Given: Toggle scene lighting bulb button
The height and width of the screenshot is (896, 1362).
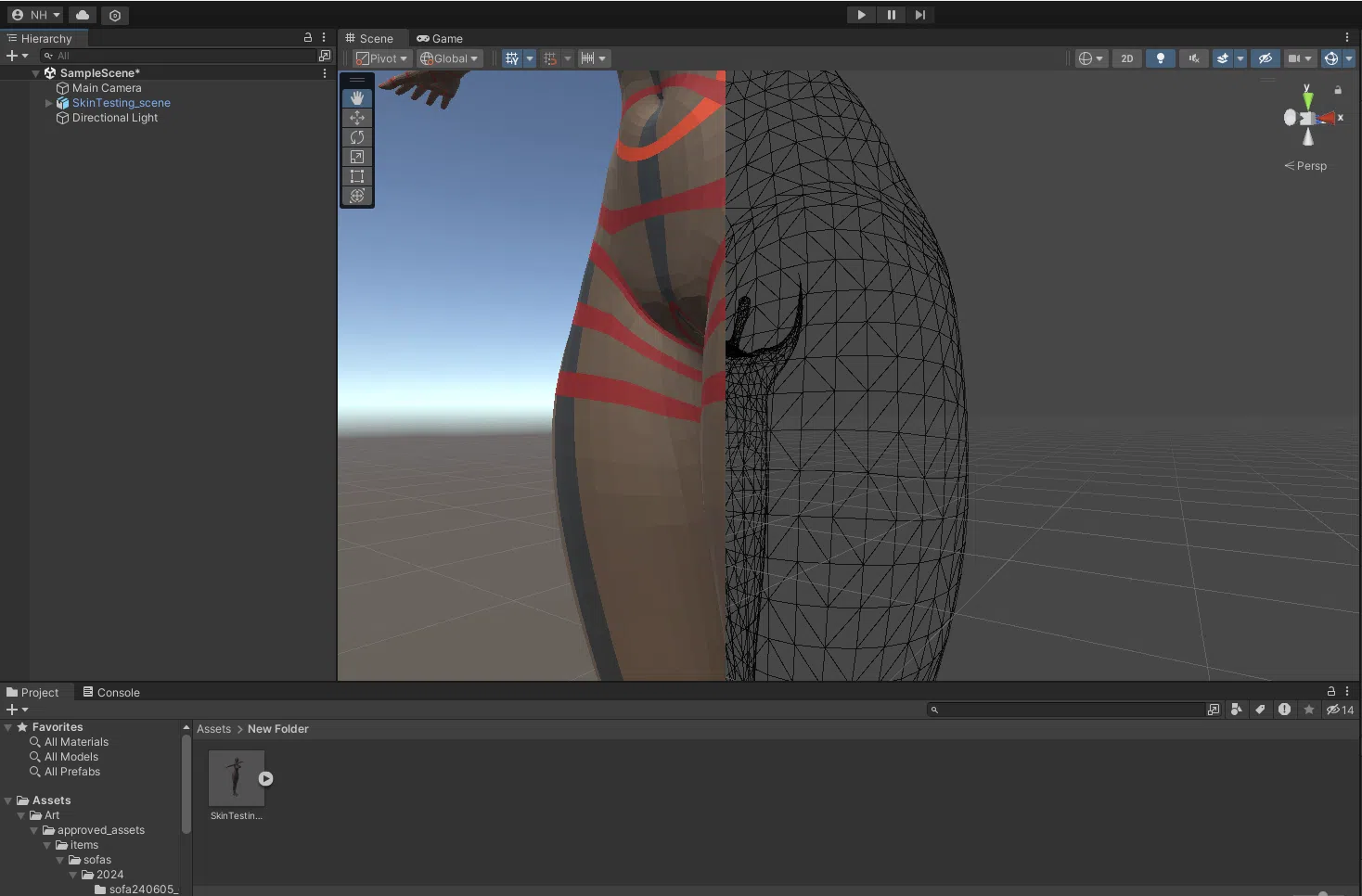Looking at the screenshot, I should coord(1160,58).
